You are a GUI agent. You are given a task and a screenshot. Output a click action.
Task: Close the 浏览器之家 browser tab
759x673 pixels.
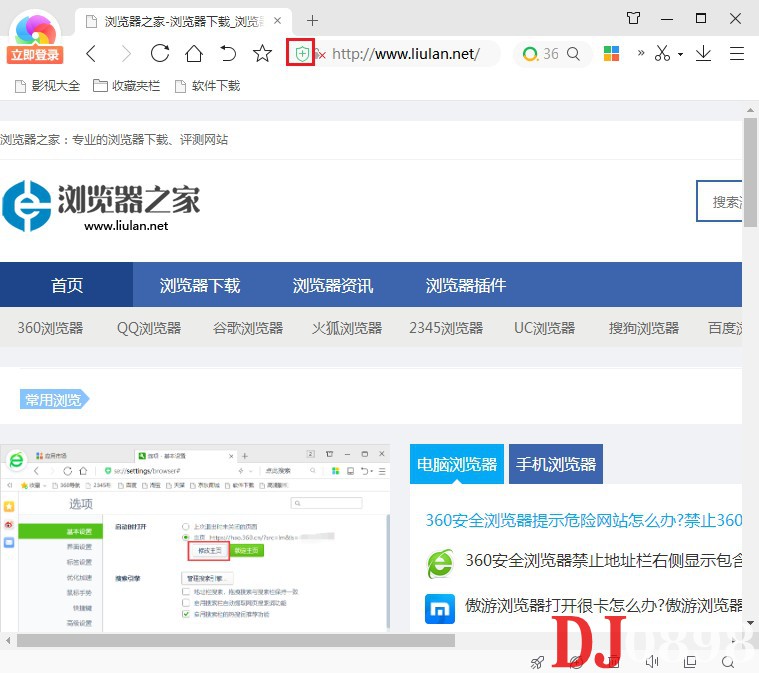pos(277,20)
